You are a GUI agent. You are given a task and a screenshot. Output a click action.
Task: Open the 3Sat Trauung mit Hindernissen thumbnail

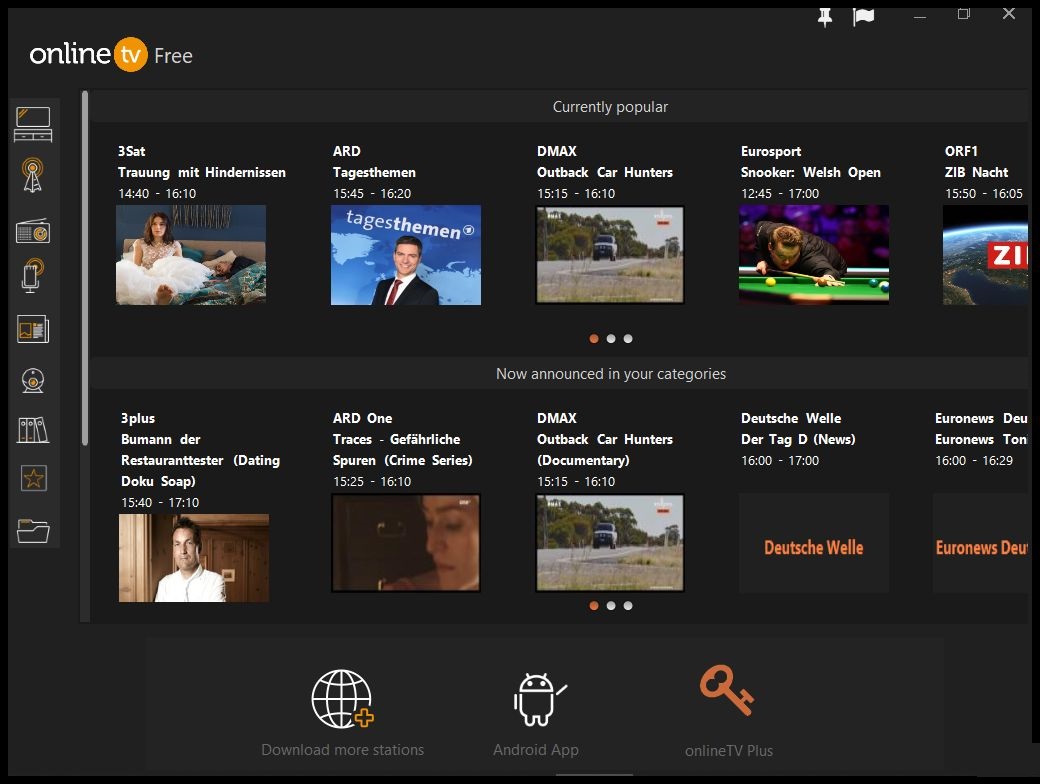191,255
